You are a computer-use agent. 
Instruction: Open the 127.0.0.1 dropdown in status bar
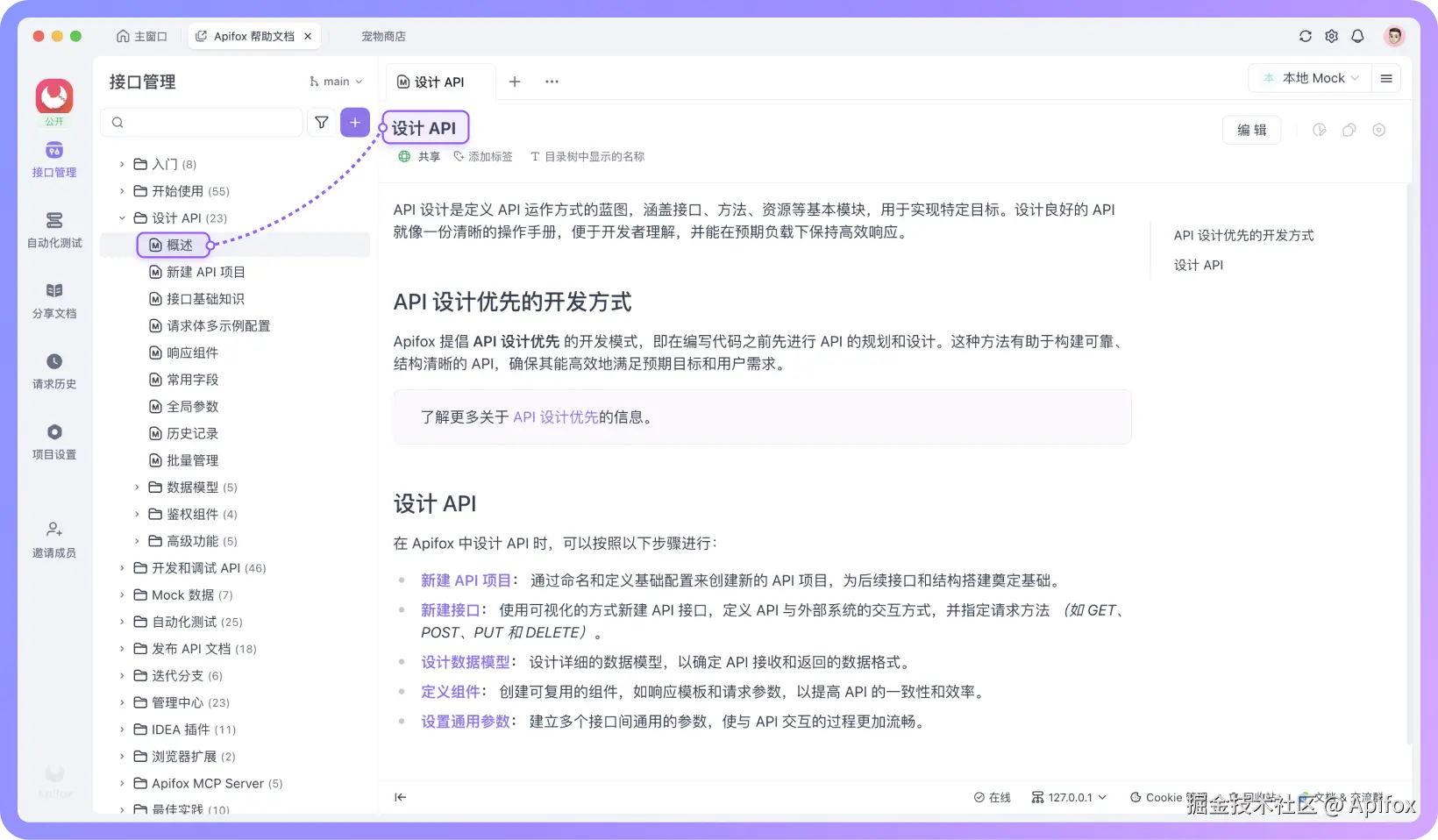pyautogui.click(x=1069, y=797)
